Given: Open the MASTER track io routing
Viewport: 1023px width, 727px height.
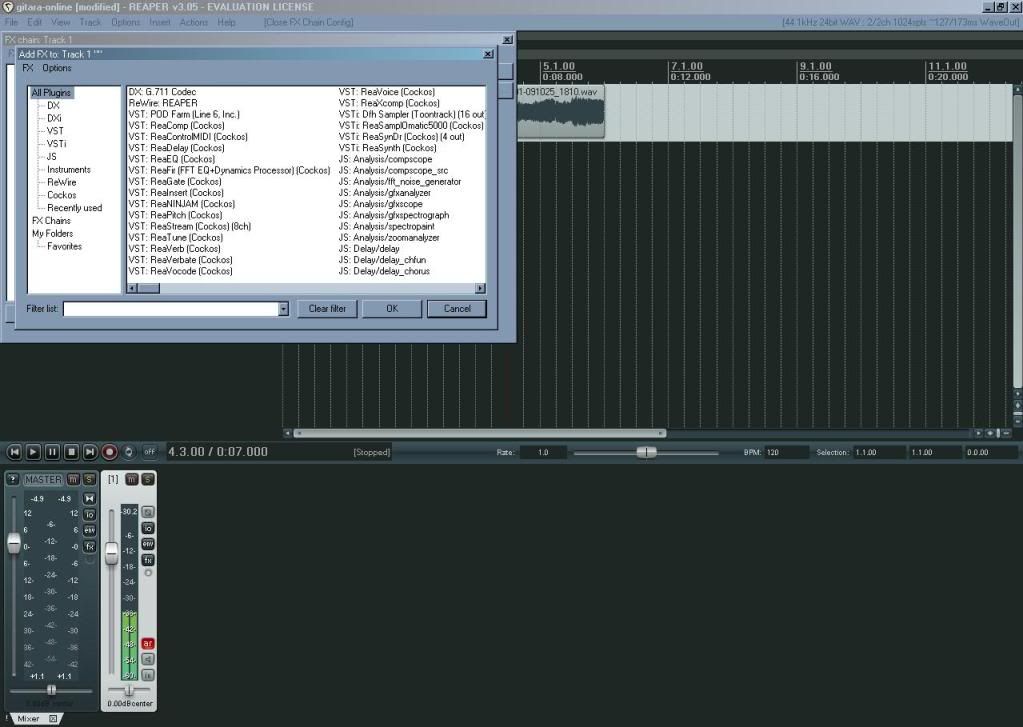Looking at the screenshot, I should tap(90, 515).
